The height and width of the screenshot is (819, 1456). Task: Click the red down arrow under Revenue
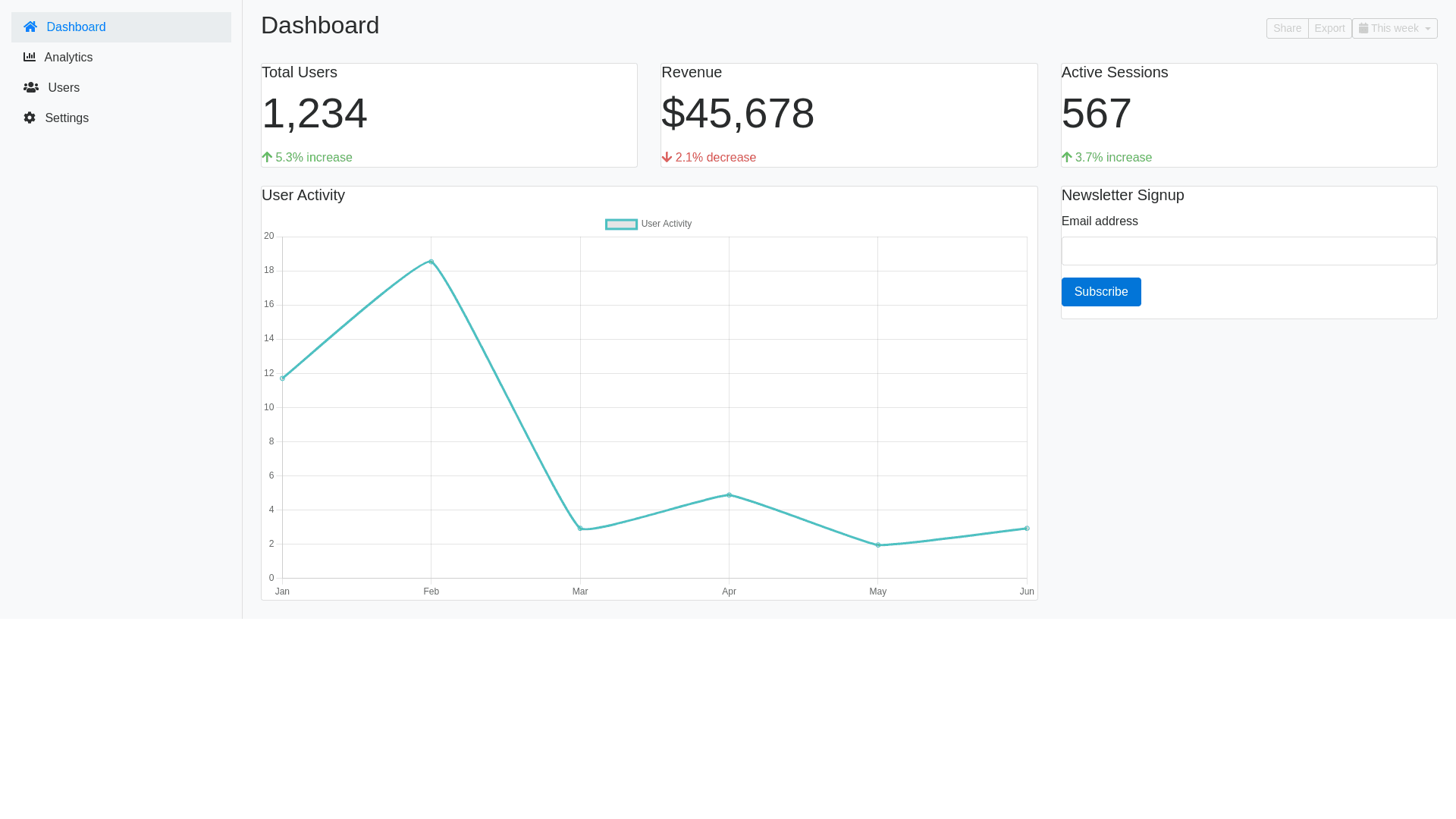tap(667, 158)
